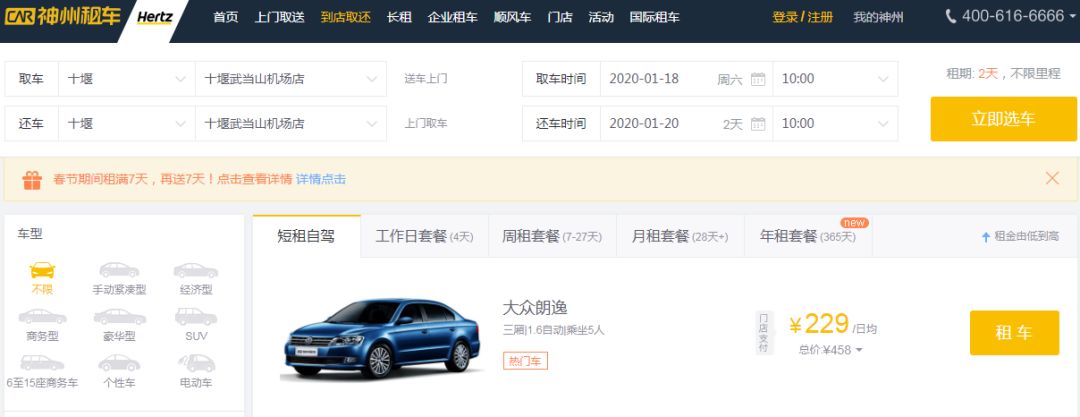Switch to 月租套餐 (28天+) tab
The height and width of the screenshot is (417, 1080).
click(x=680, y=236)
